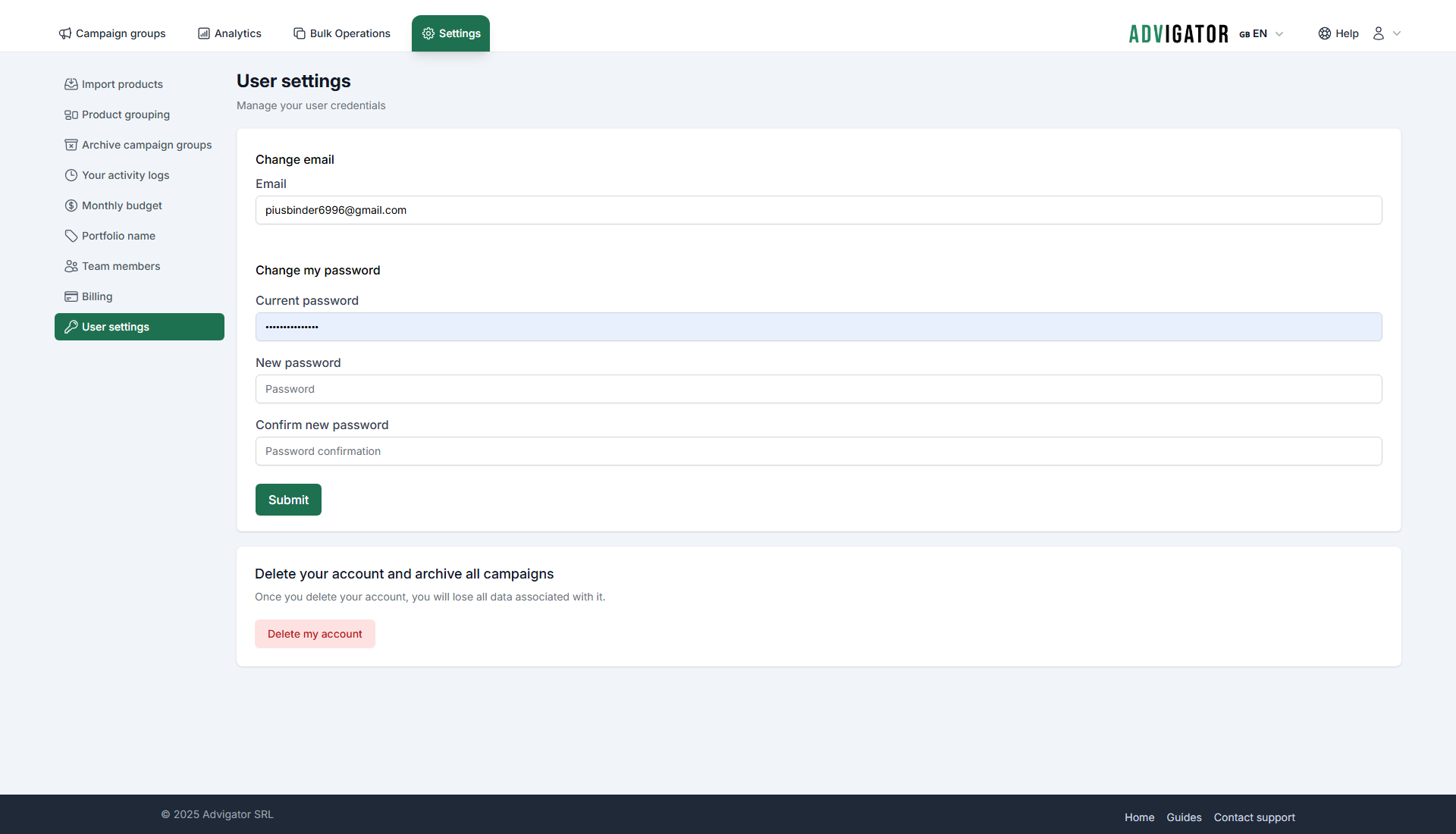Click the Archive campaign groups box icon
The width and height of the screenshot is (1456, 834).
coord(71,145)
